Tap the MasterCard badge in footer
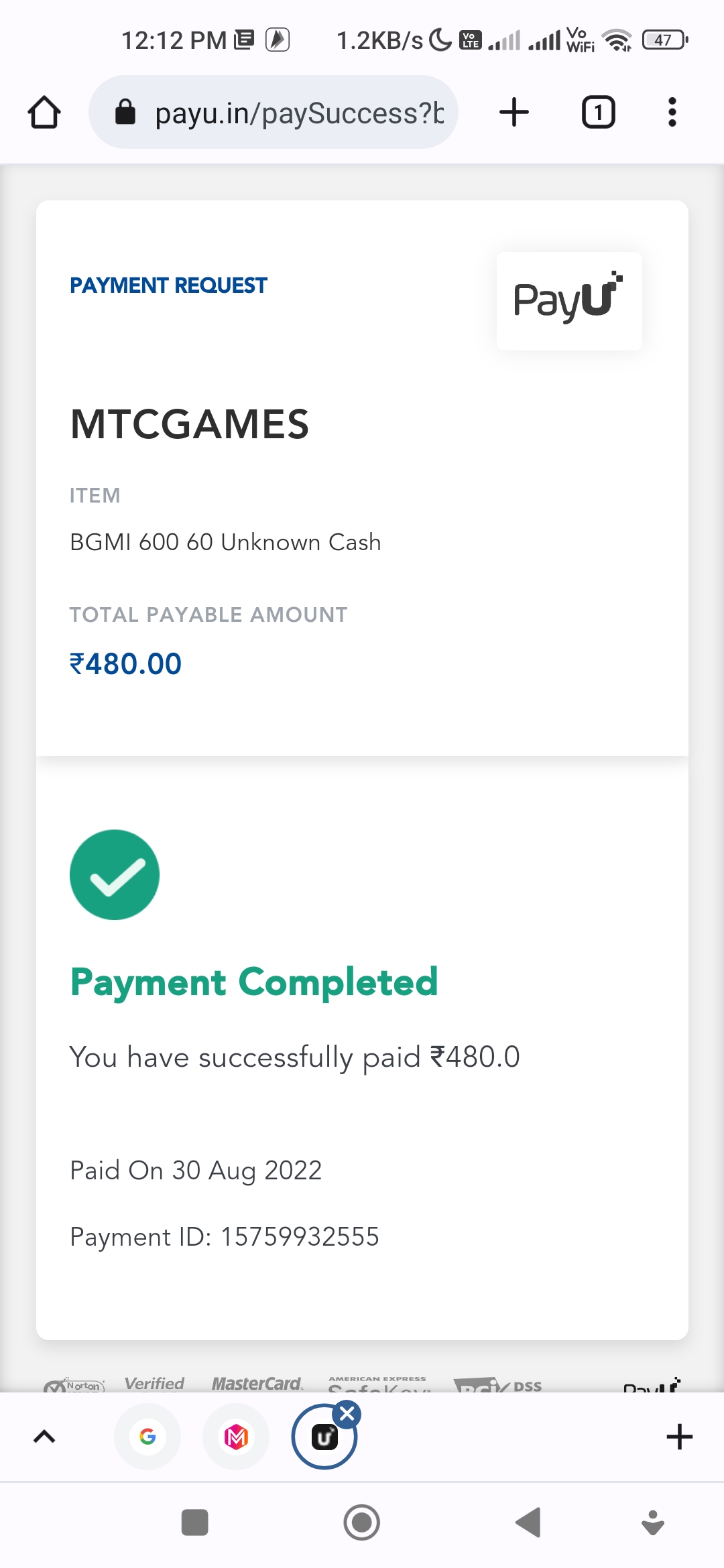This screenshot has width=724, height=1568. 257,1383
